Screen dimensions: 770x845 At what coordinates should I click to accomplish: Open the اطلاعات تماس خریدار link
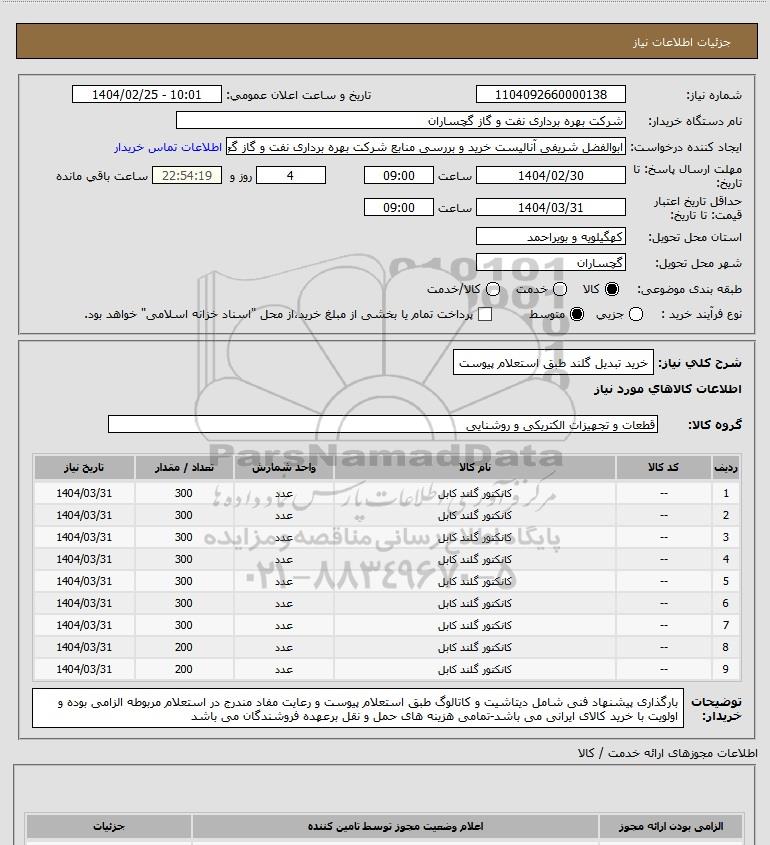[168, 147]
